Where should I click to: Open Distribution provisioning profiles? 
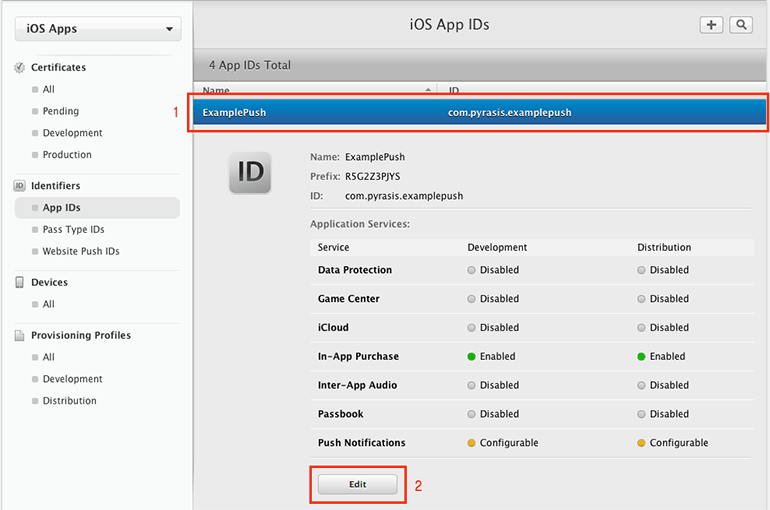[69, 401]
